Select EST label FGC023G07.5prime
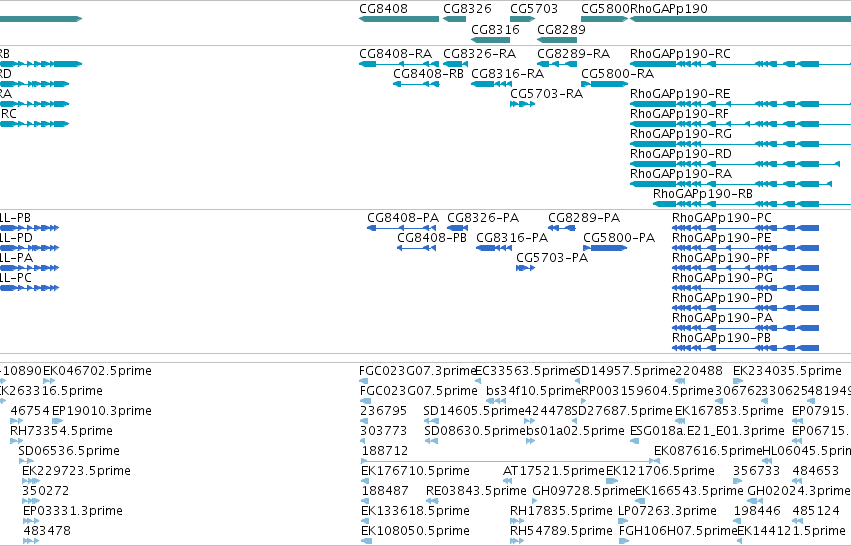Viewport: 851px width, 546px height. point(418,391)
